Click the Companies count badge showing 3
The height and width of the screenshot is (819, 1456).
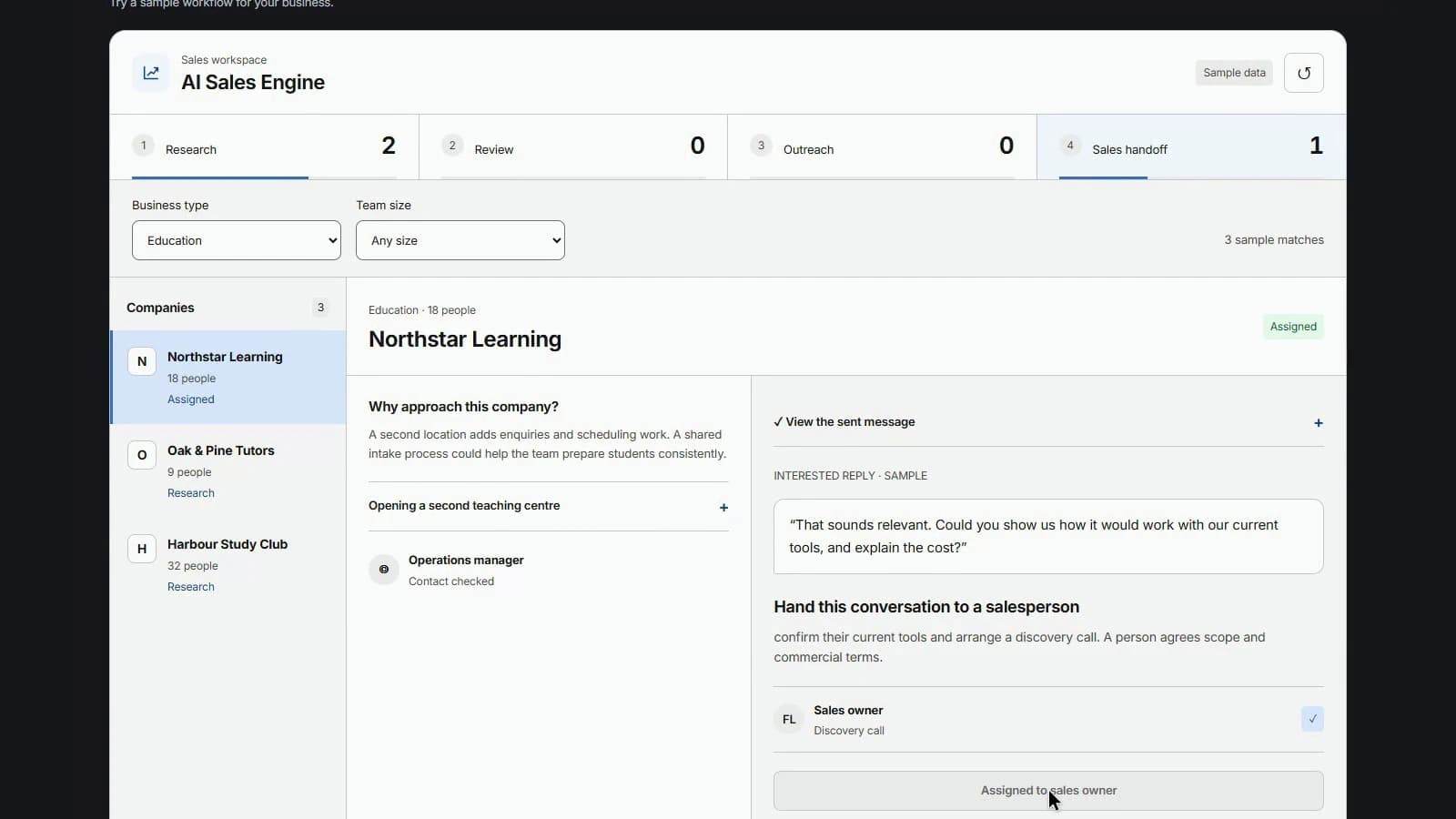(x=320, y=308)
